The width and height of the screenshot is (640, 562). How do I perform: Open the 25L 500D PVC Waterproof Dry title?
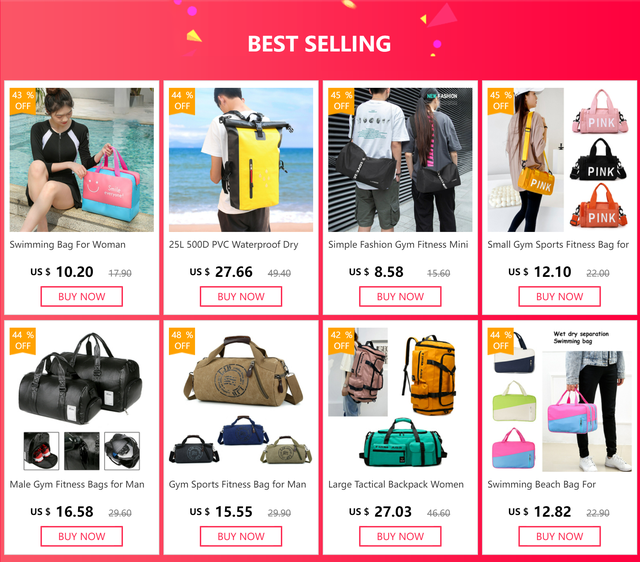(x=233, y=245)
